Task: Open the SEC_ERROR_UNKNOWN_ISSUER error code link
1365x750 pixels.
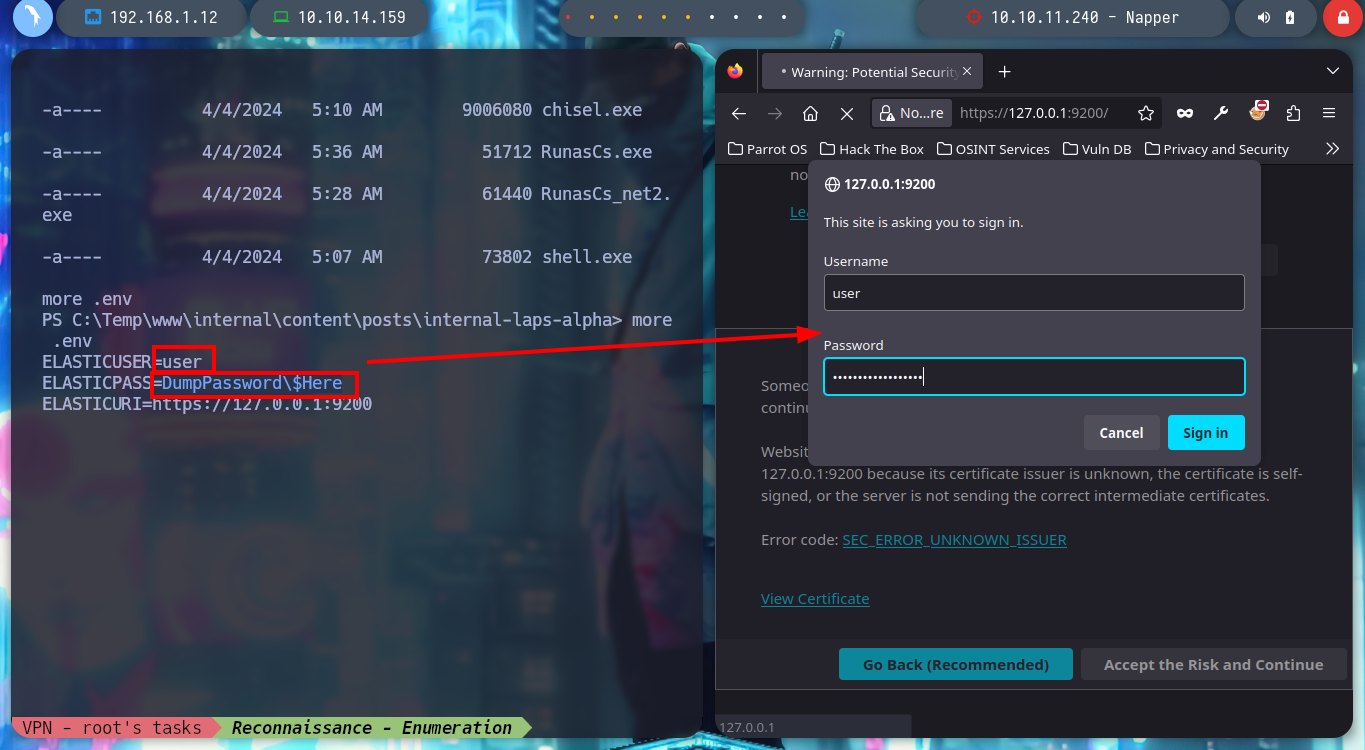Action: 954,539
